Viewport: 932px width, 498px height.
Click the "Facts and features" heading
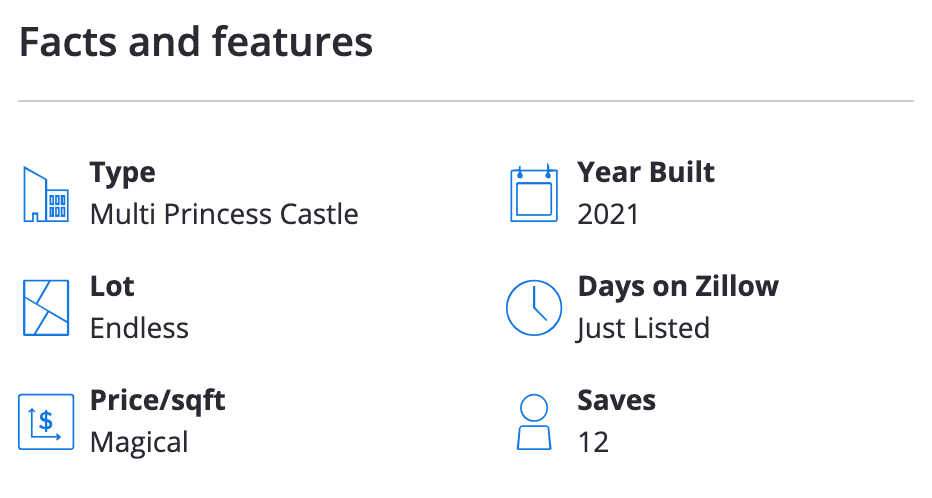click(x=196, y=43)
